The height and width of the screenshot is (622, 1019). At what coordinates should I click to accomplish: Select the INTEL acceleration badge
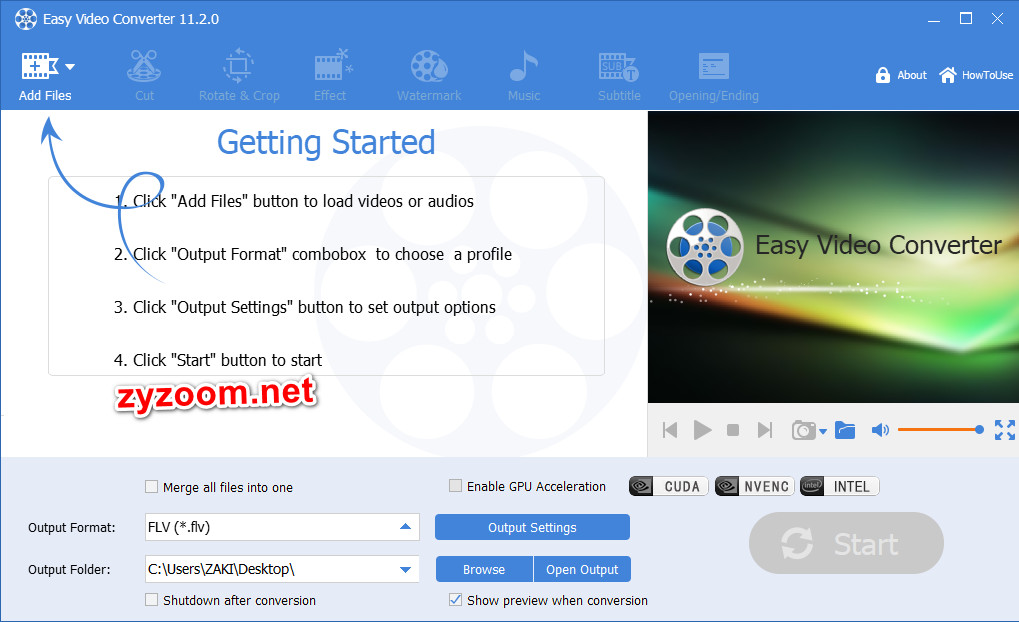tap(840, 486)
